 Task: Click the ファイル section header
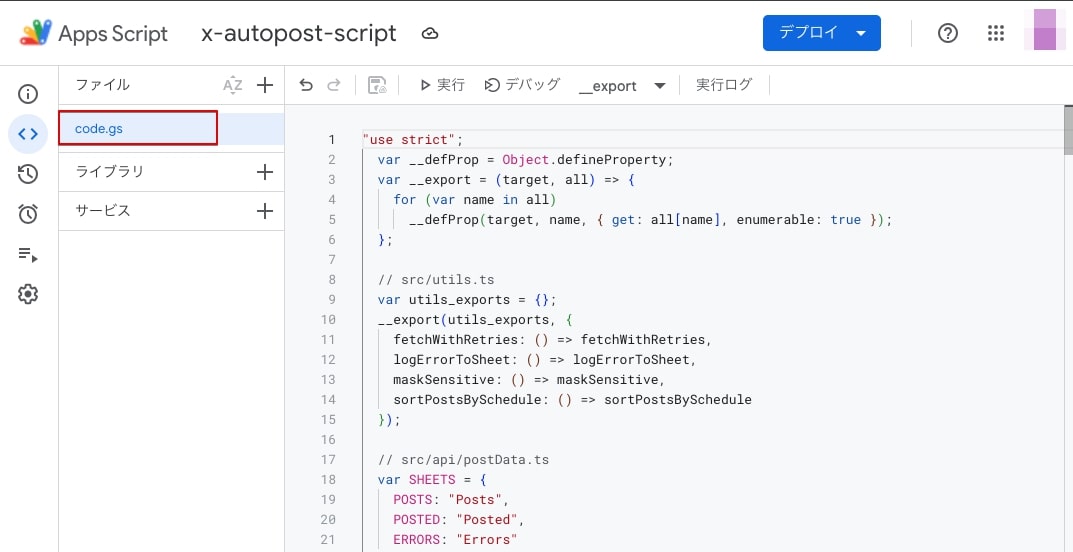tap(103, 86)
